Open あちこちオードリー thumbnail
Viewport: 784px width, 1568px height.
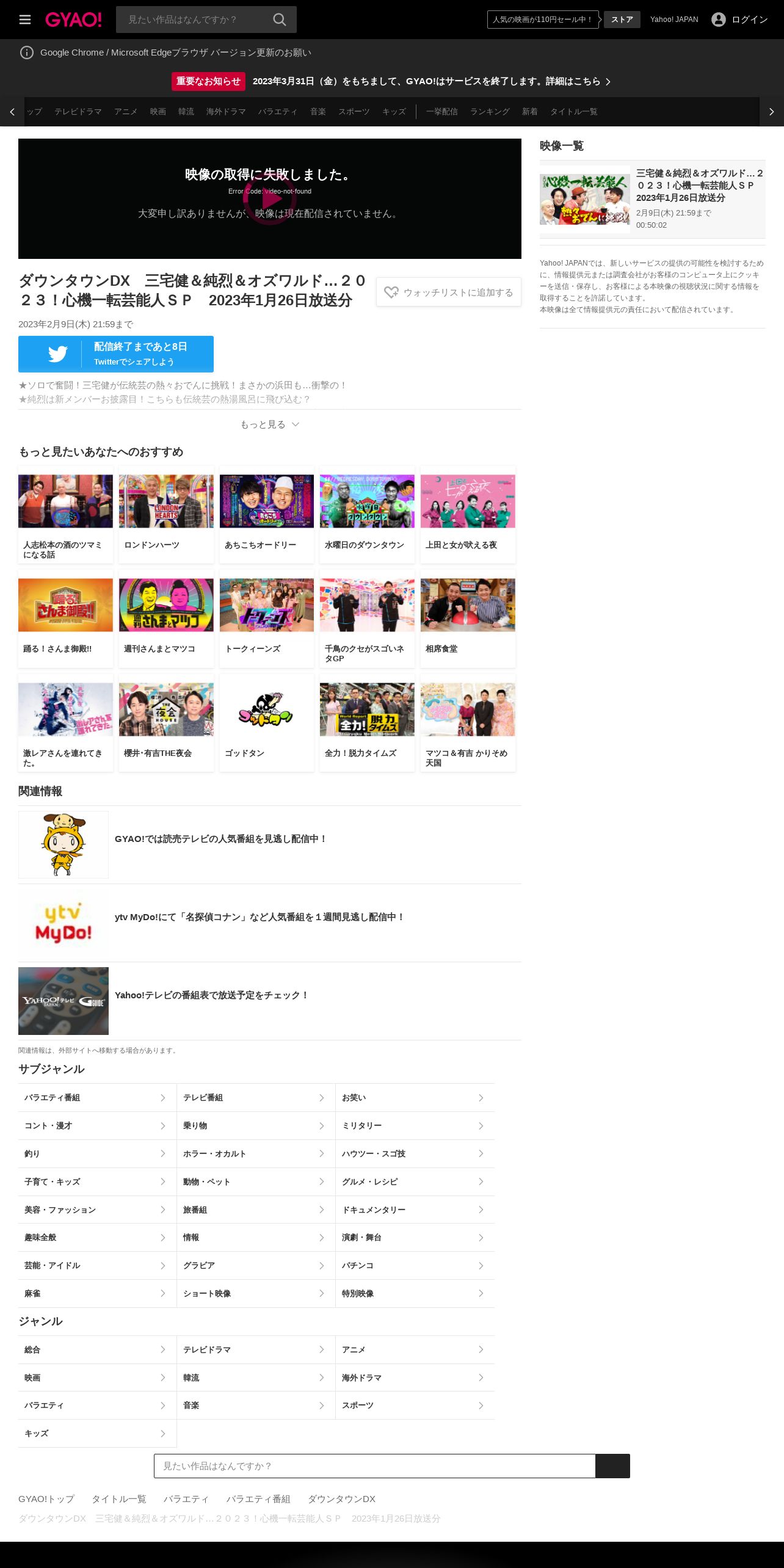tap(267, 501)
